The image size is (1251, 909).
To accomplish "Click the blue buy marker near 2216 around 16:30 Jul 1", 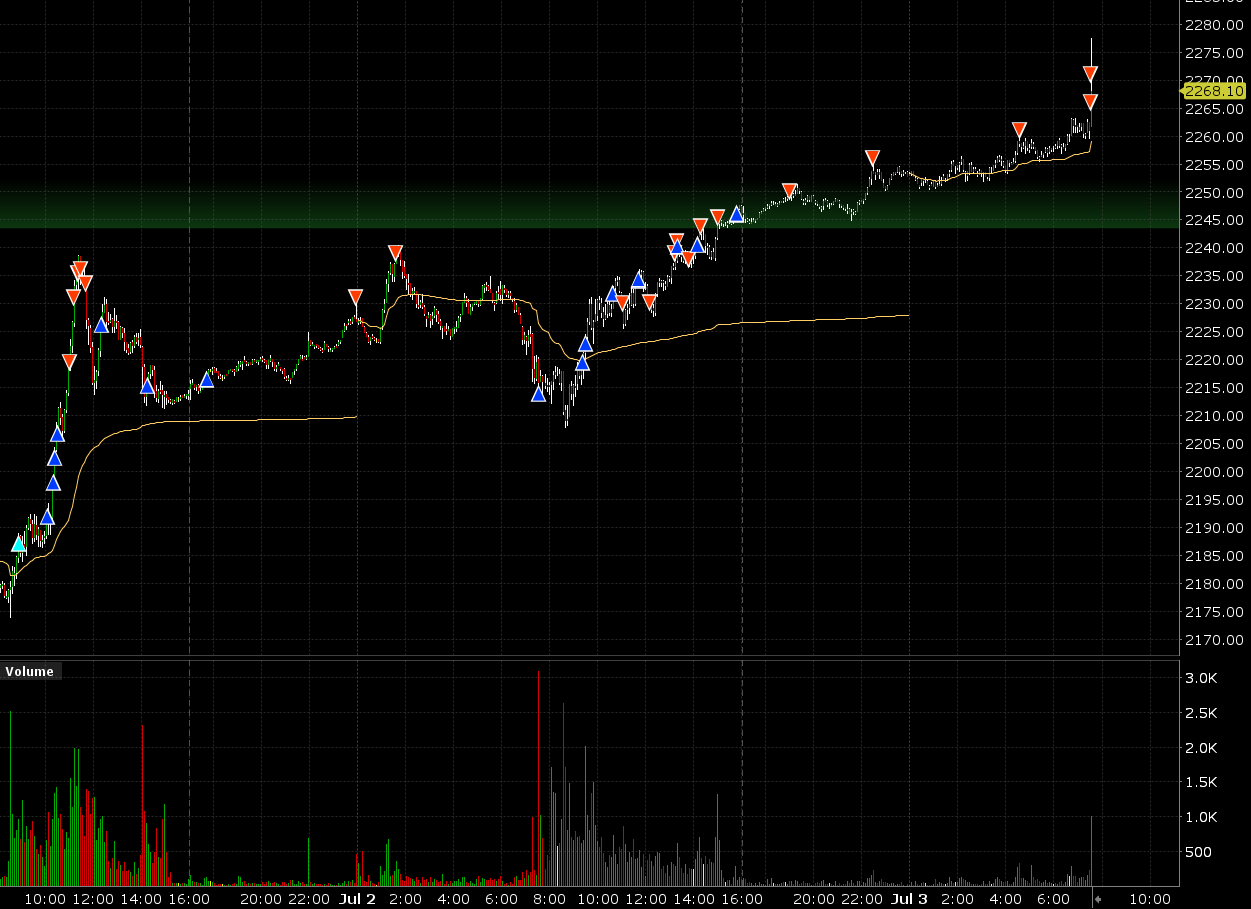I will (x=207, y=379).
